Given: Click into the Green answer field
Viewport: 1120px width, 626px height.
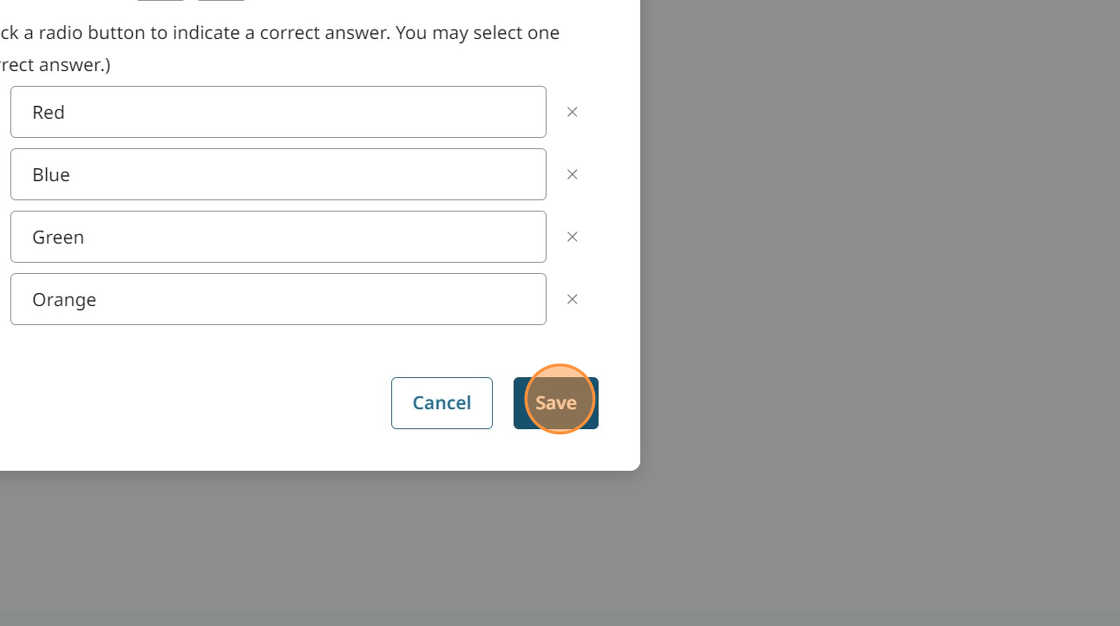Looking at the screenshot, I should 278,237.
